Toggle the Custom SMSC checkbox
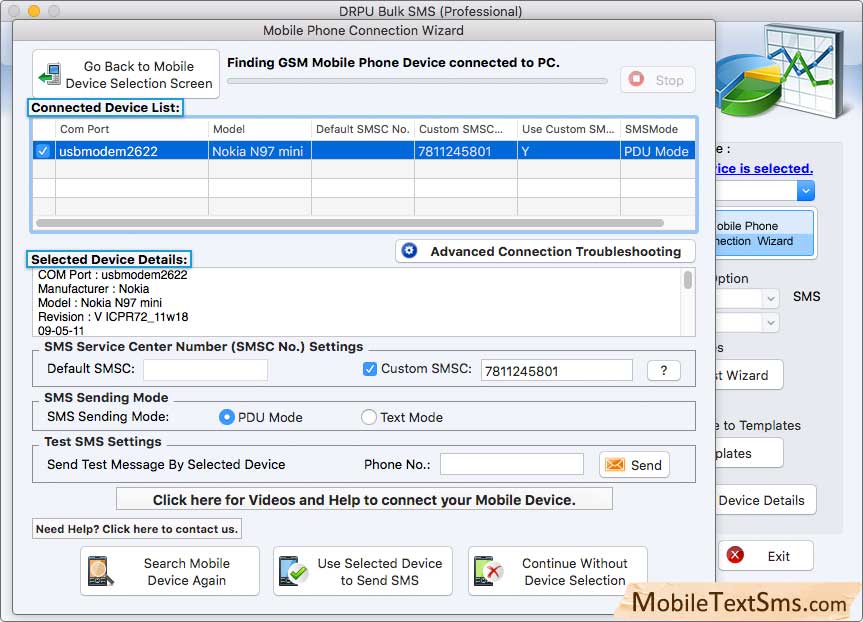 click(x=370, y=369)
